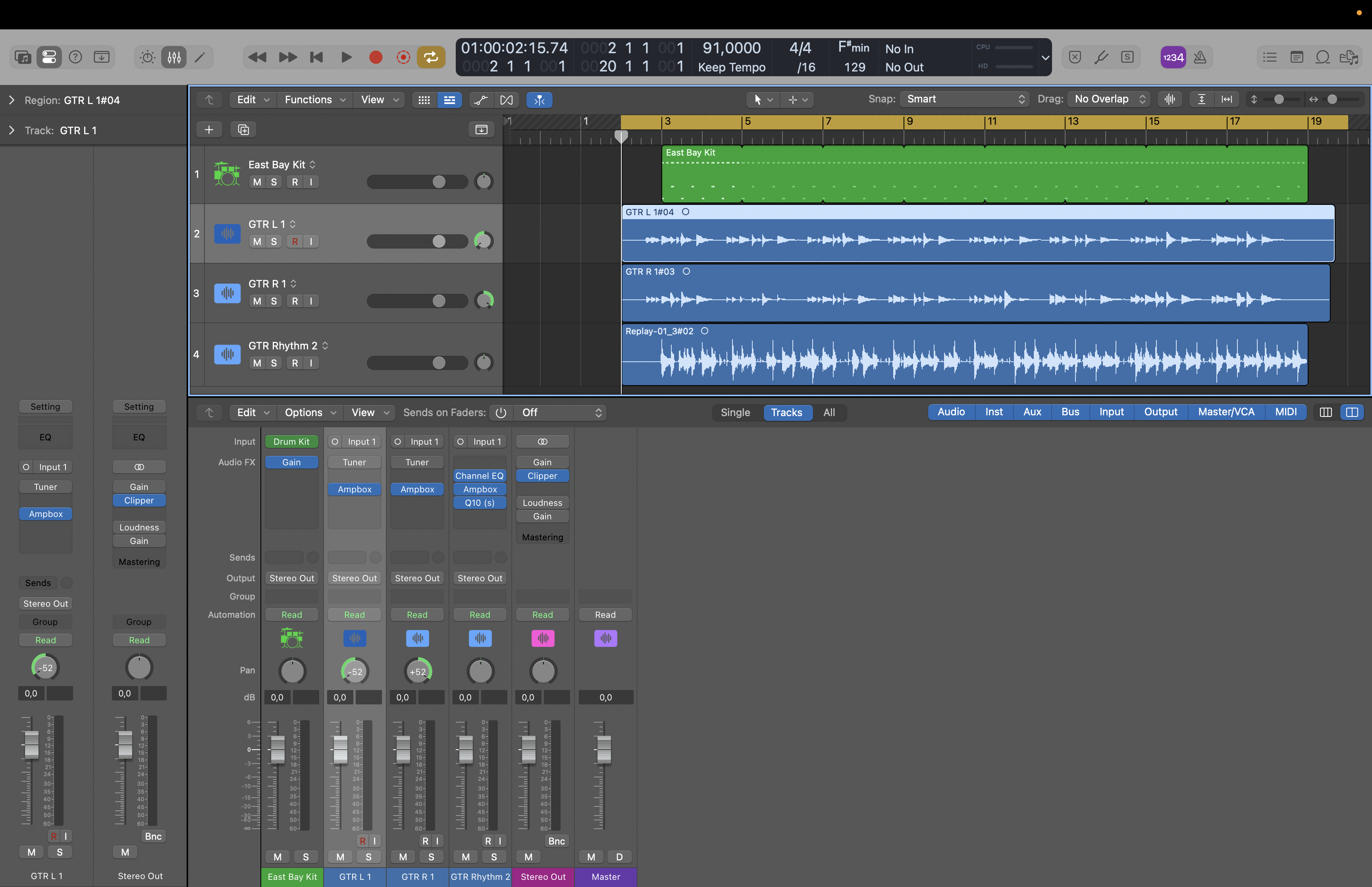Toggle the Cycle mode button
The width and height of the screenshot is (1372, 887).
pyautogui.click(x=431, y=57)
